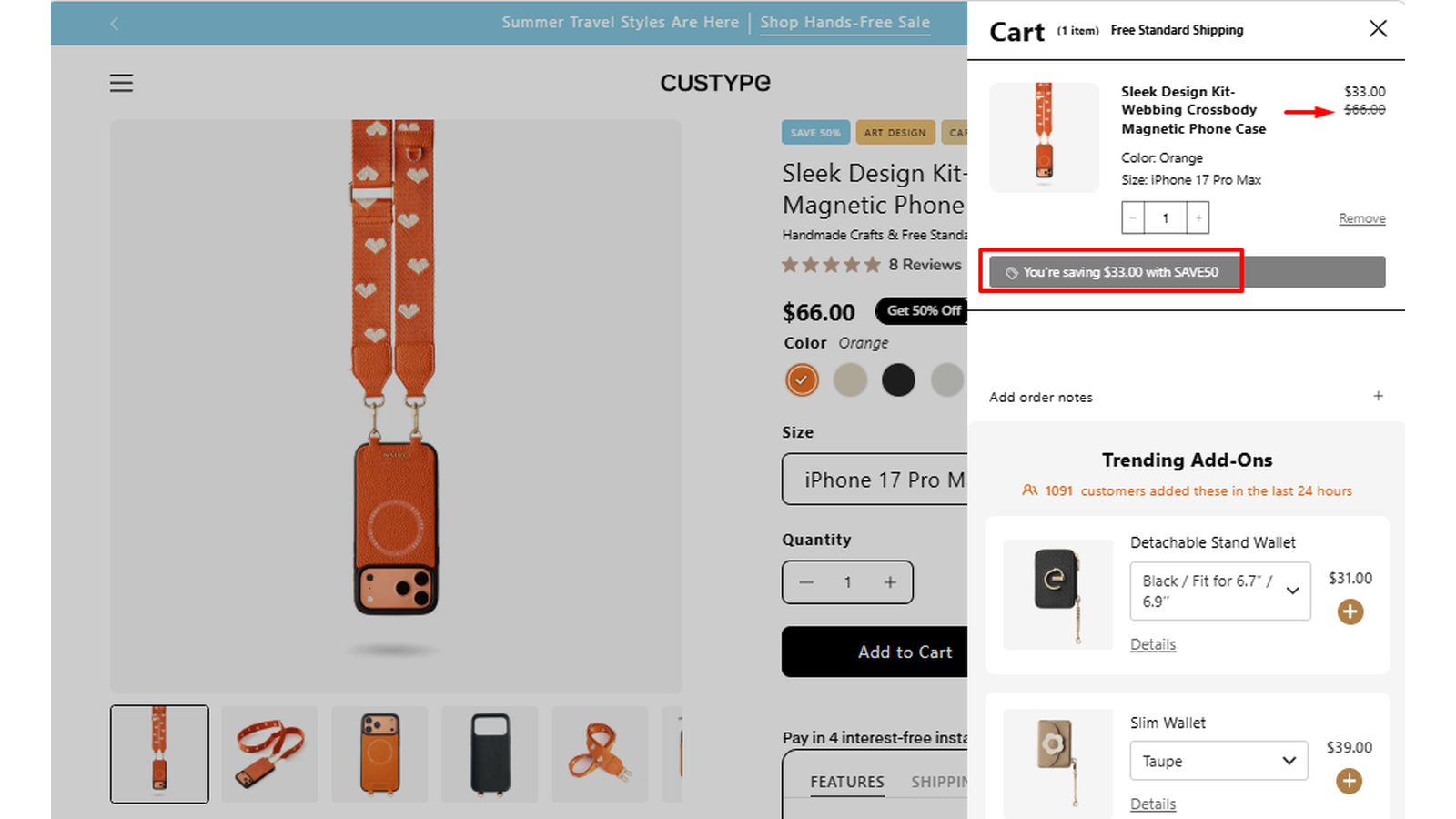Click the star rating icons
Viewport: 1456px width, 819px height.
[831, 265]
